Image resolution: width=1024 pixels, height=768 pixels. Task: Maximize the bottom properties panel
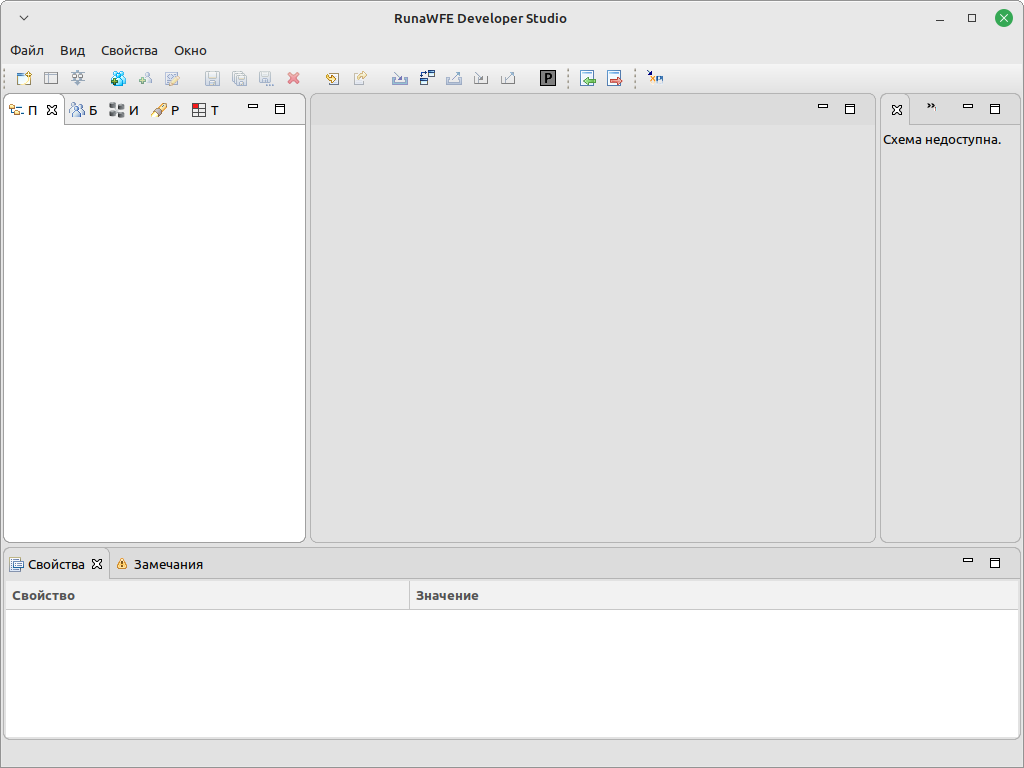tap(995, 563)
